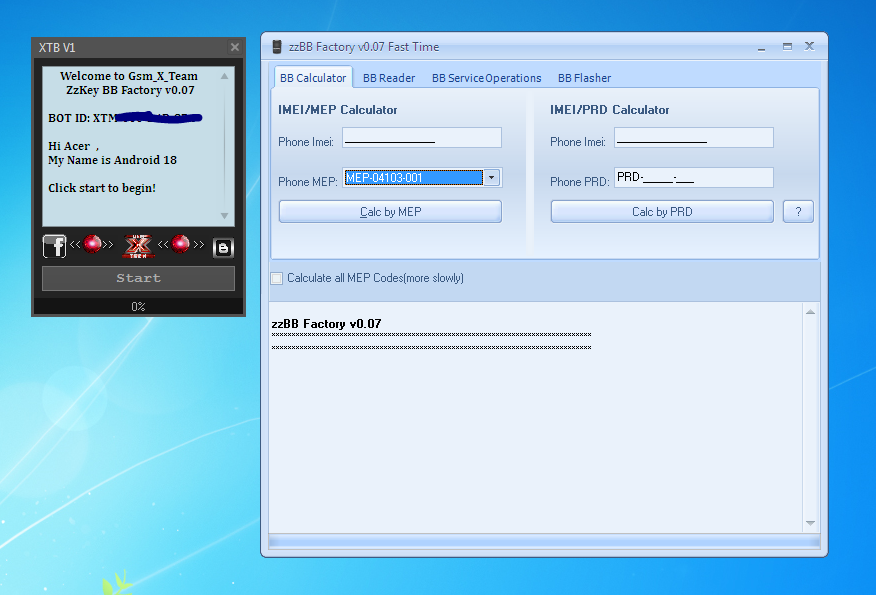Click the Calc by MEP button
This screenshot has height=595, width=876.
pyautogui.click(x=390, y=211)
